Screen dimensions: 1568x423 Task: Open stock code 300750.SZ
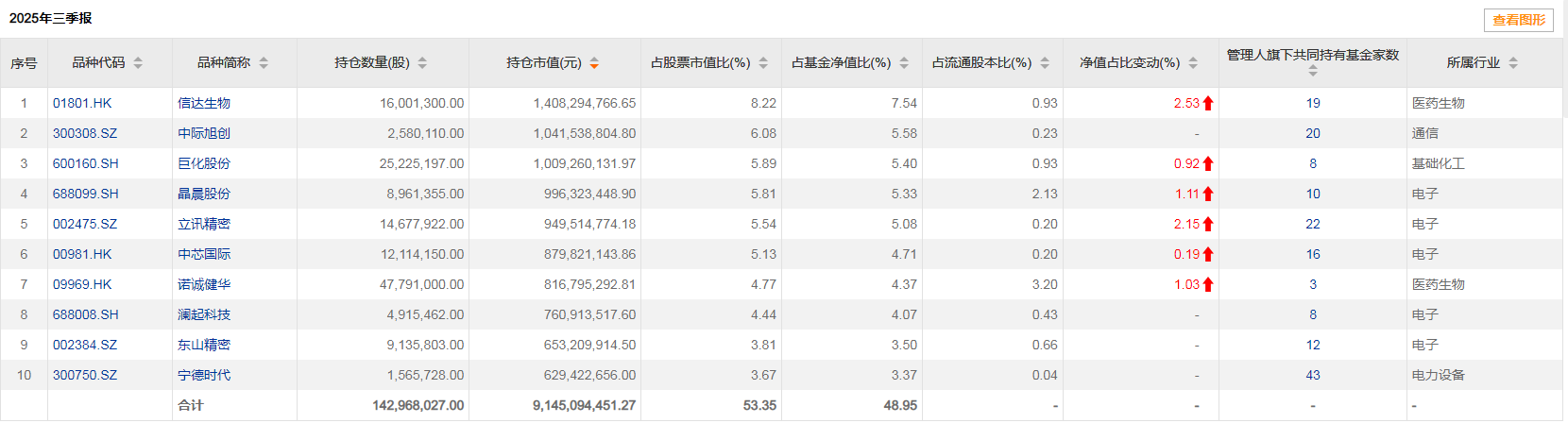coord(85,375)
